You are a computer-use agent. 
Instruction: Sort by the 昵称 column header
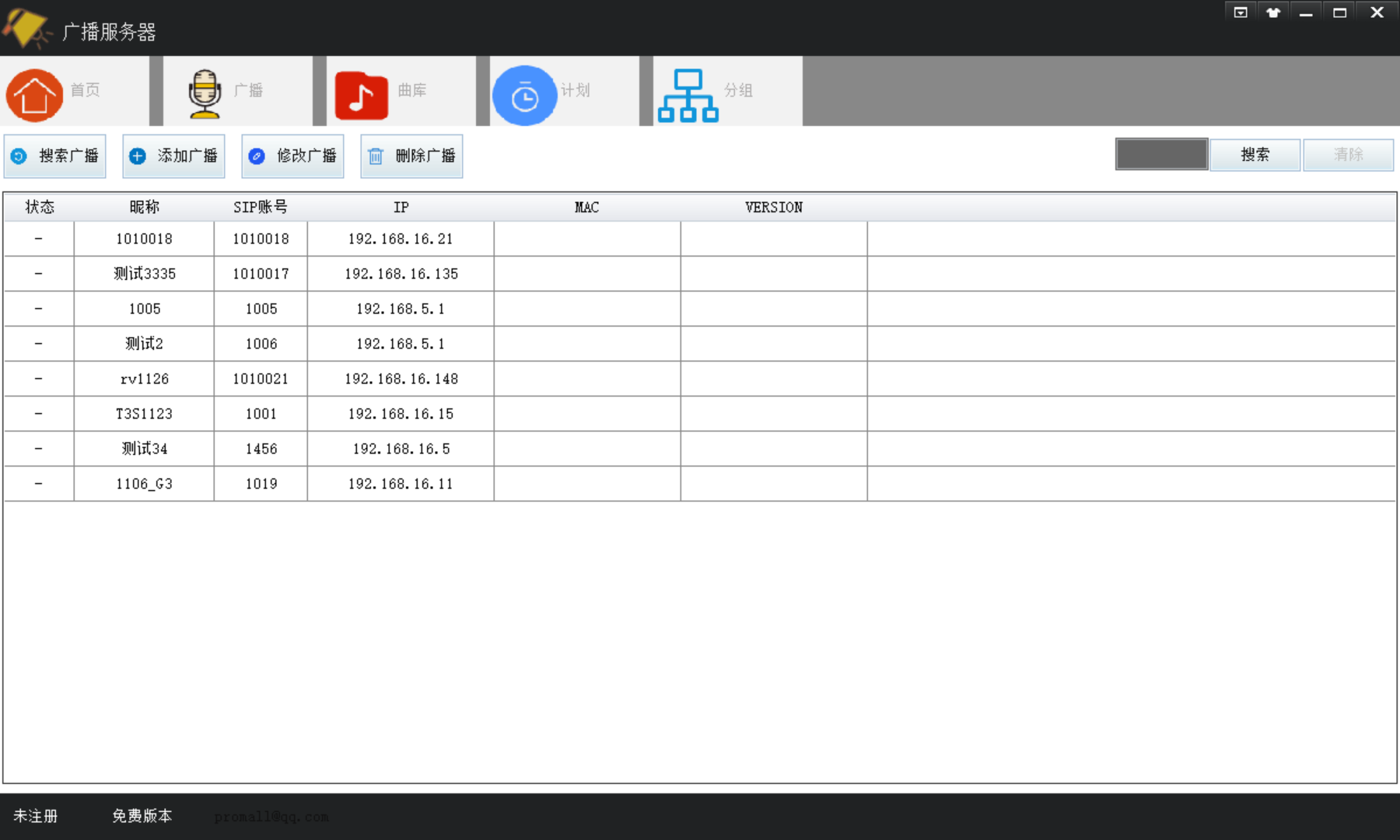[x=144, y=207]
